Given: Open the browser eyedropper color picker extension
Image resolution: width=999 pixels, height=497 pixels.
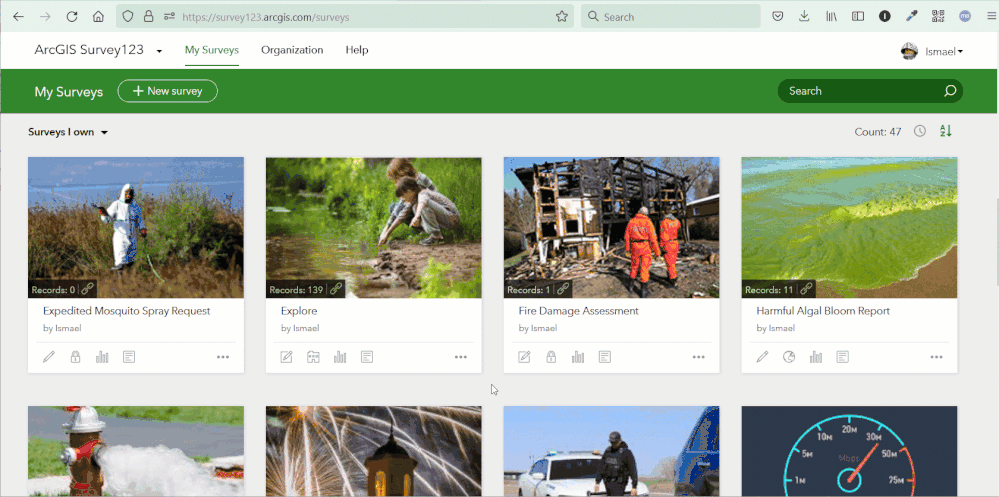Looking at the screenshot, I should tap(912, 17).
